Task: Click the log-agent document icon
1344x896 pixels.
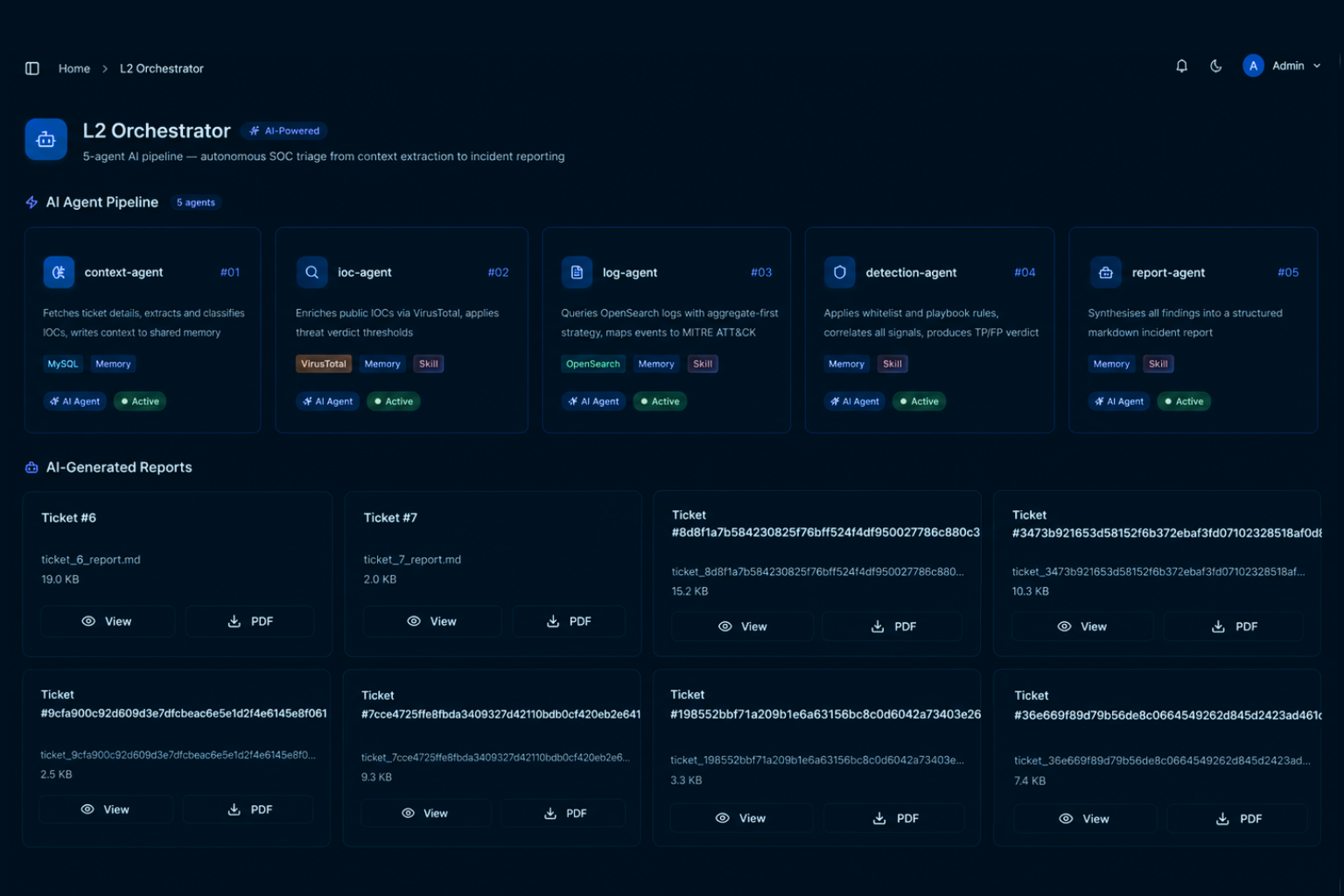Action: (x=577, y=272)
